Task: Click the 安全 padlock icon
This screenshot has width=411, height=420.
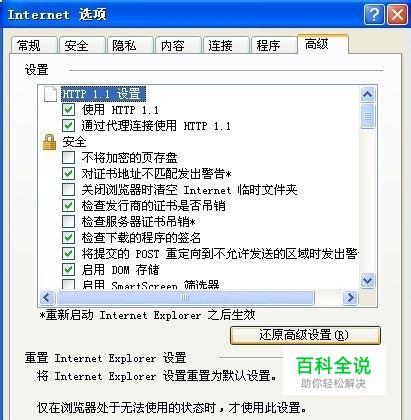Action: click(49, 142)
